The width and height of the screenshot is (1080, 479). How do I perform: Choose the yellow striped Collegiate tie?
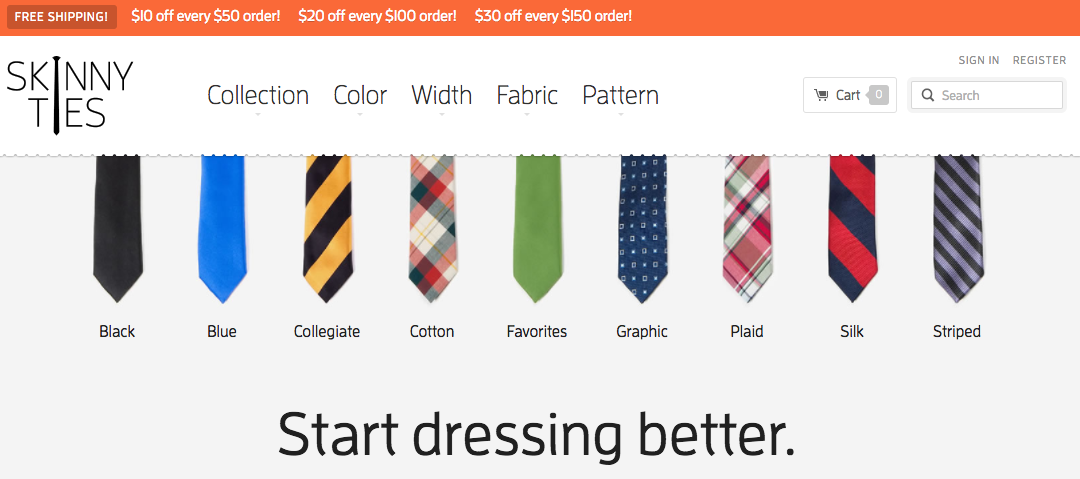[327, 228]
